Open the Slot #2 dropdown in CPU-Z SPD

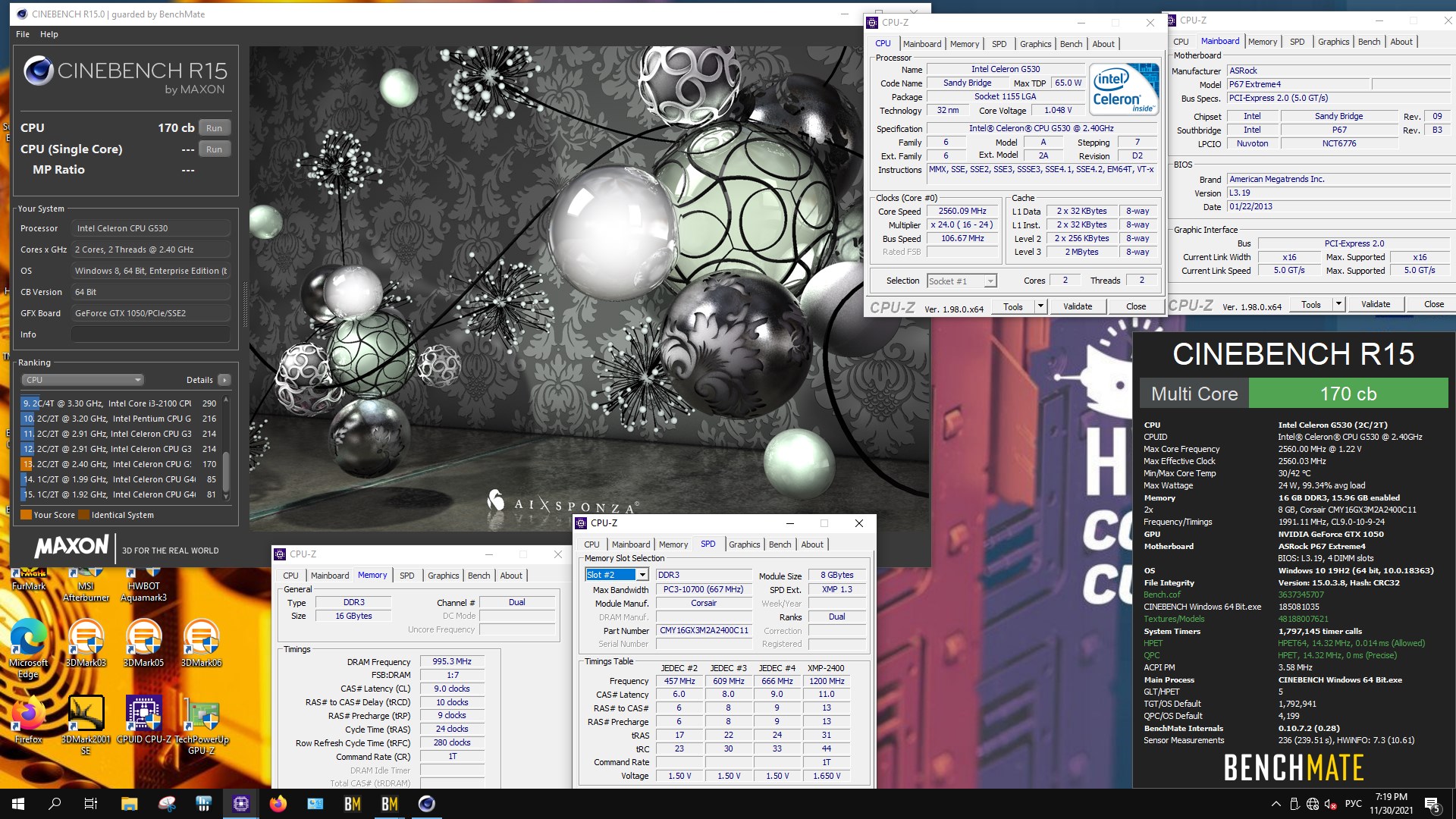tap(617, 575)
